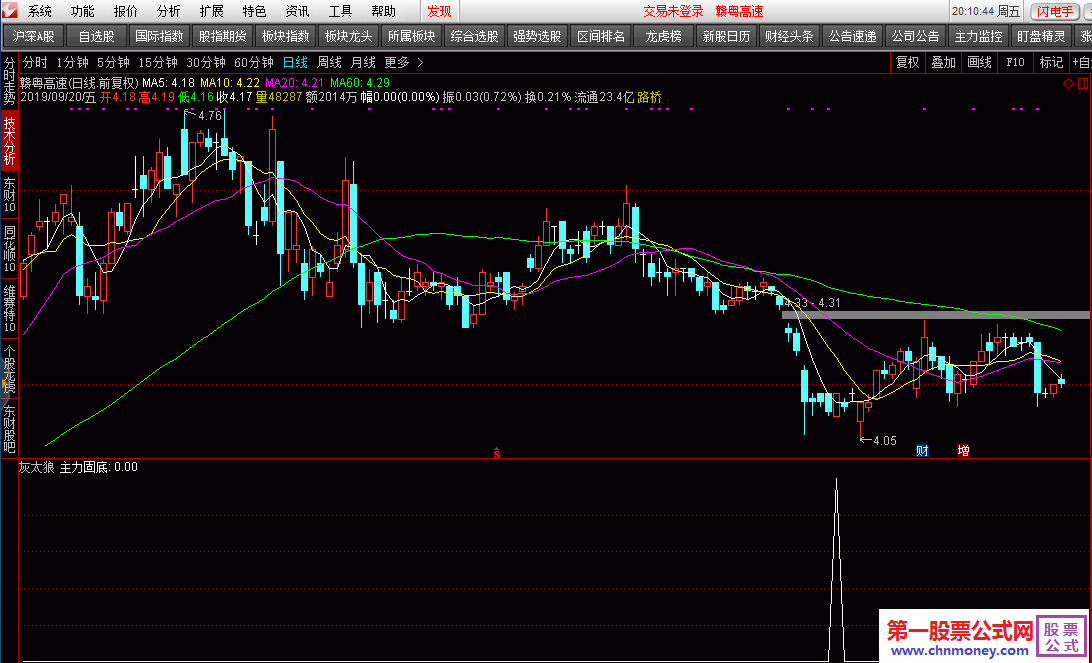
Task: Open the 所属板块 toolbar button
Action: tap(411, 36)
